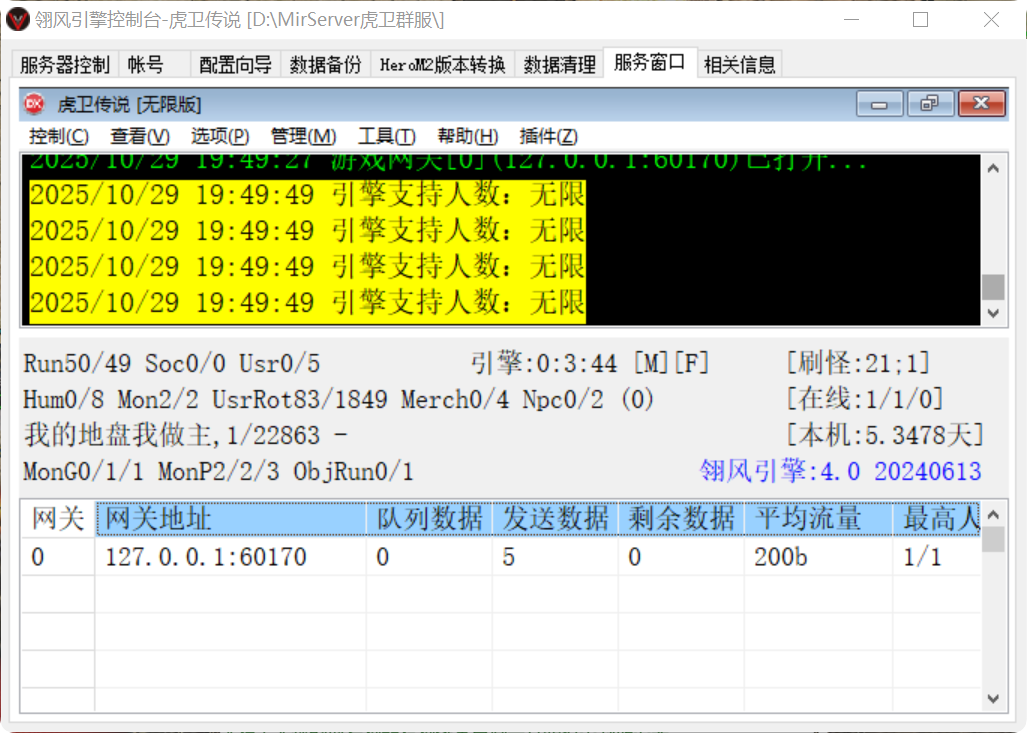Switch to the HeroM2版本转换 tab

(441, 63)
